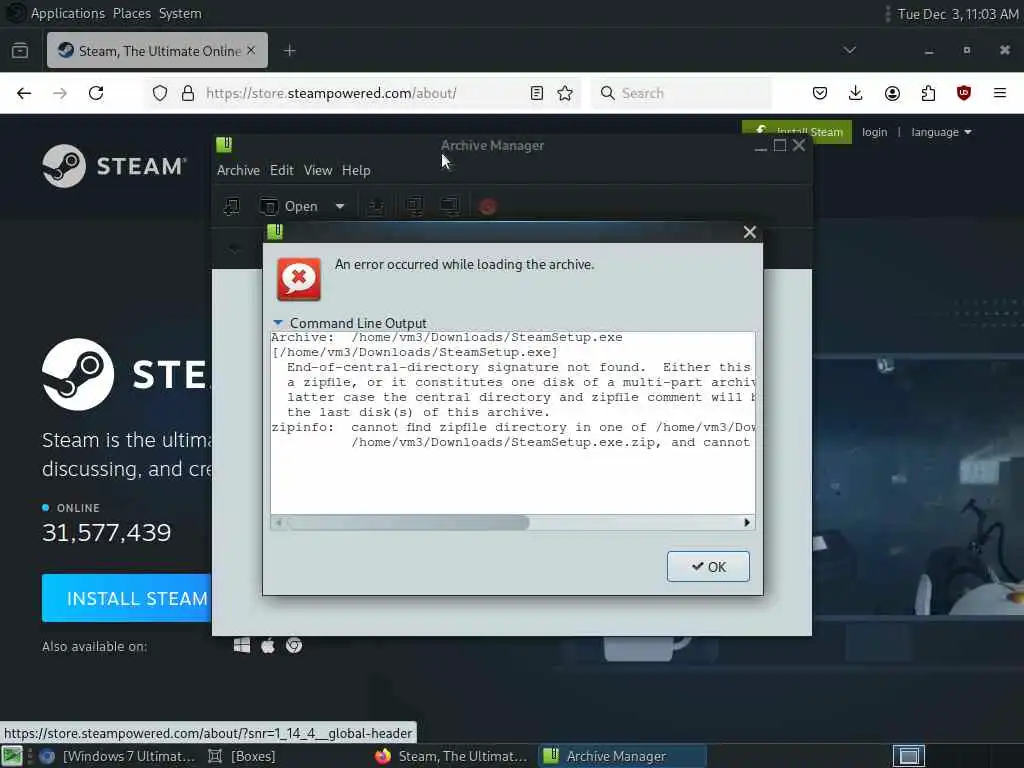
Task: Open the Places menu in top panel
Action: (131, 13)
